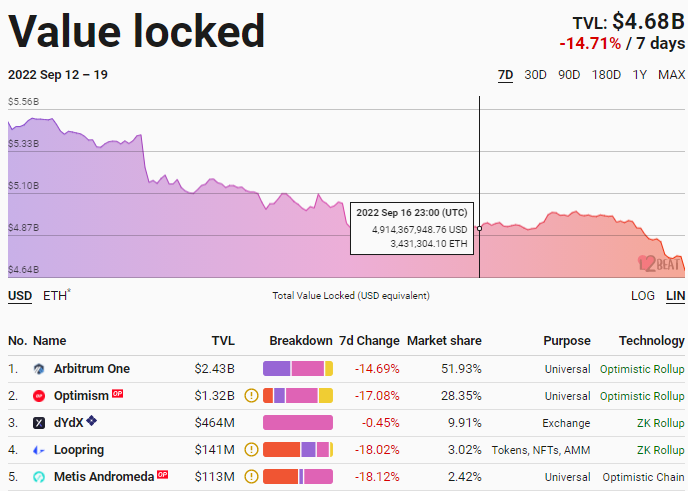This screenshot has height=491, width=688.
Task: Click the Arbitrum One logo icon
Action: pyautogui.click(x=39, y=369)
